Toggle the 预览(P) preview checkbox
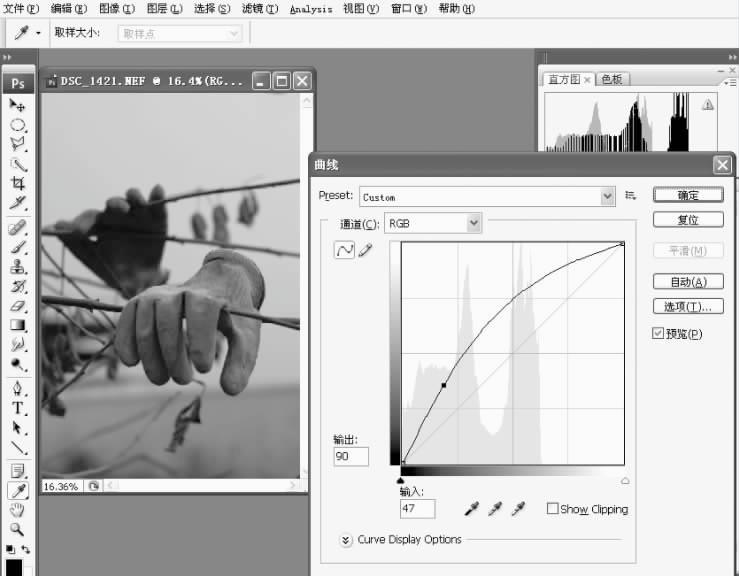739x576 pixels. [658, 333]
